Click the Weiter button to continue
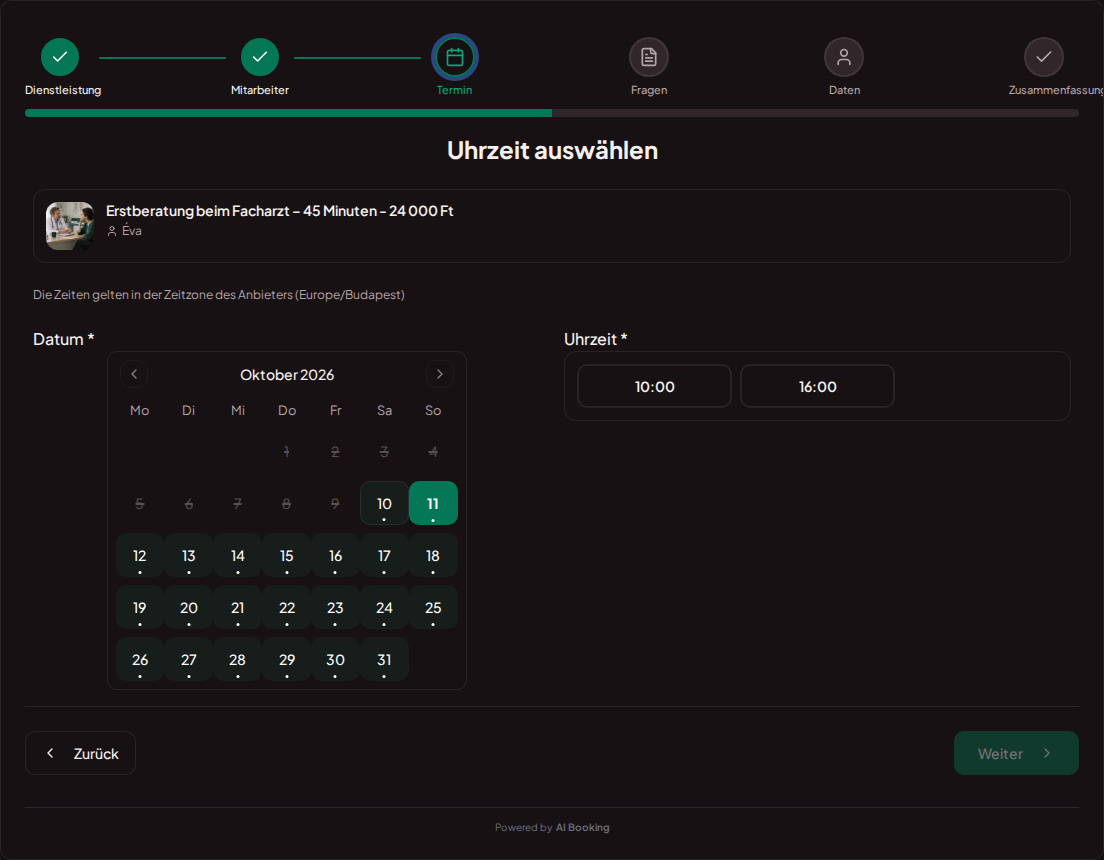The height and width of the screenshot is (860, 1104). click(x=1016, y=753)
